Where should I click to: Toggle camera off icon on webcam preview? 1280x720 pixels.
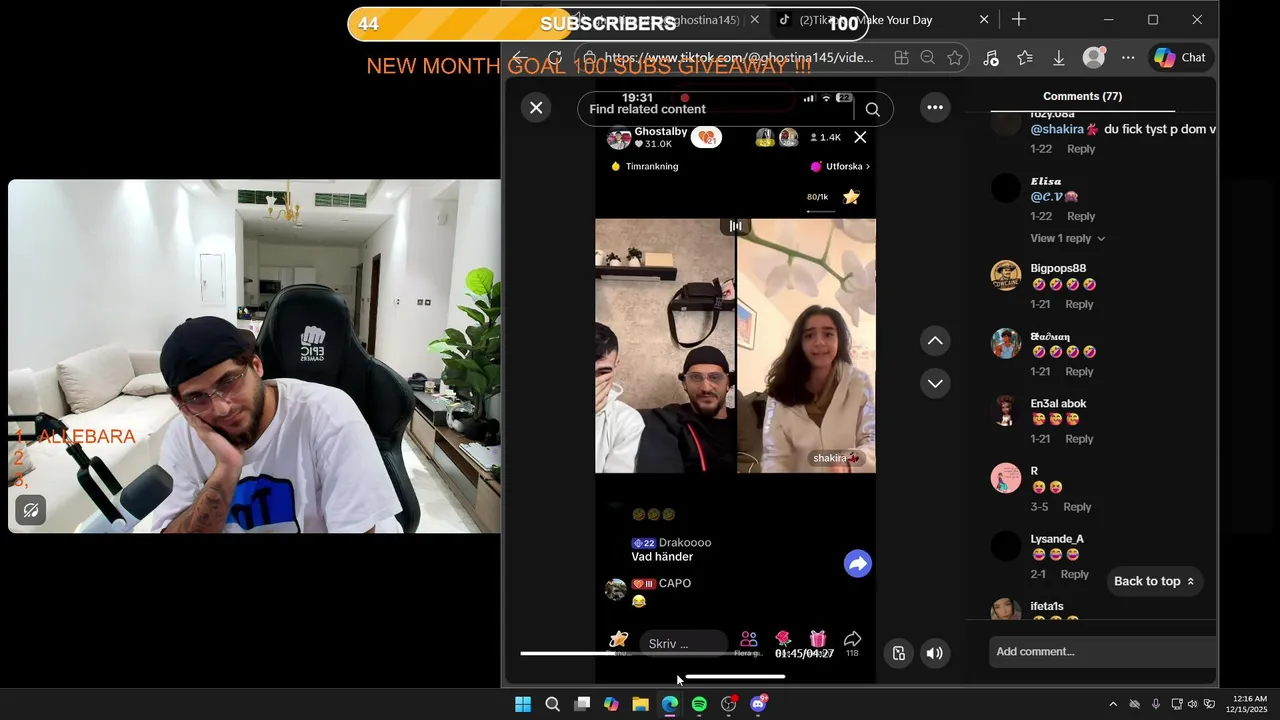coord(31,511)
